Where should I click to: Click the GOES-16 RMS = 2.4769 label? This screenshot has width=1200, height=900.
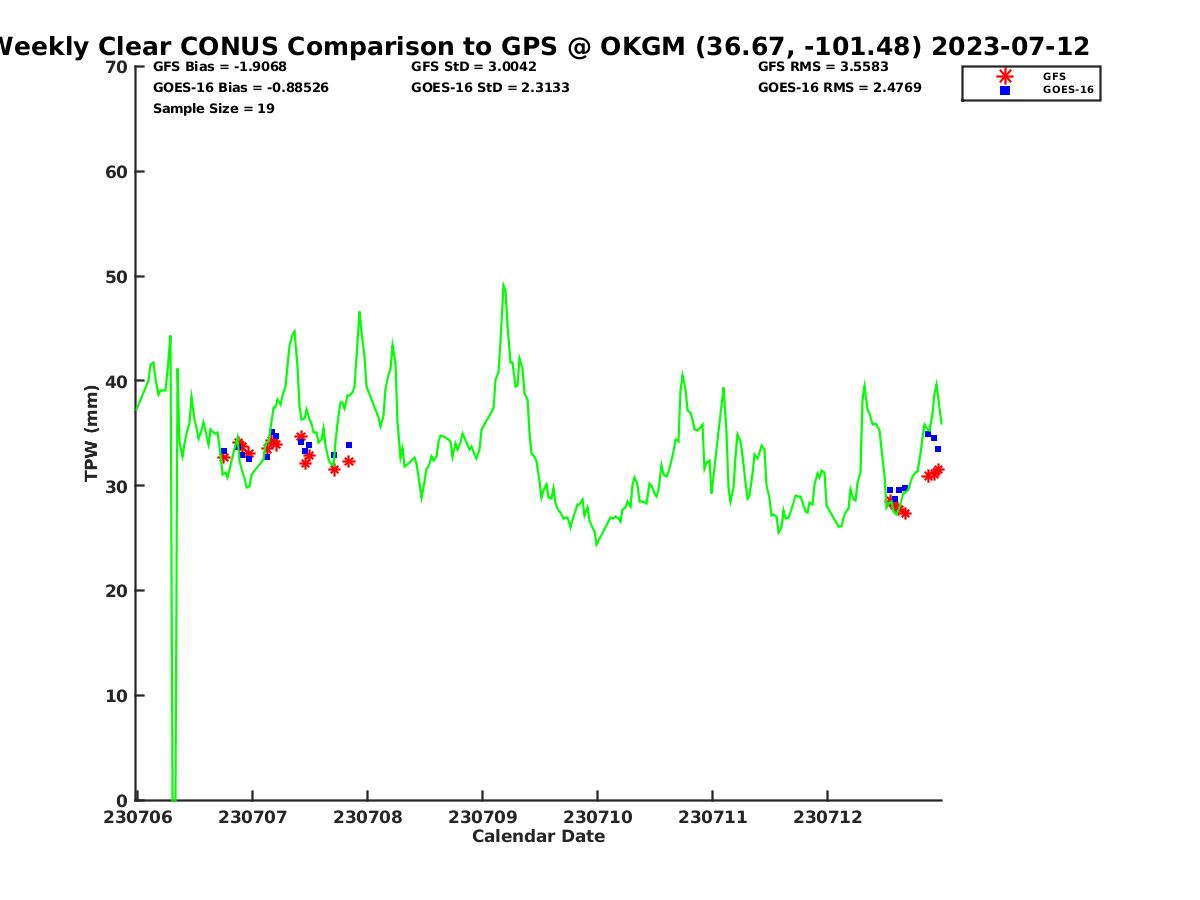tap(840, 88)
